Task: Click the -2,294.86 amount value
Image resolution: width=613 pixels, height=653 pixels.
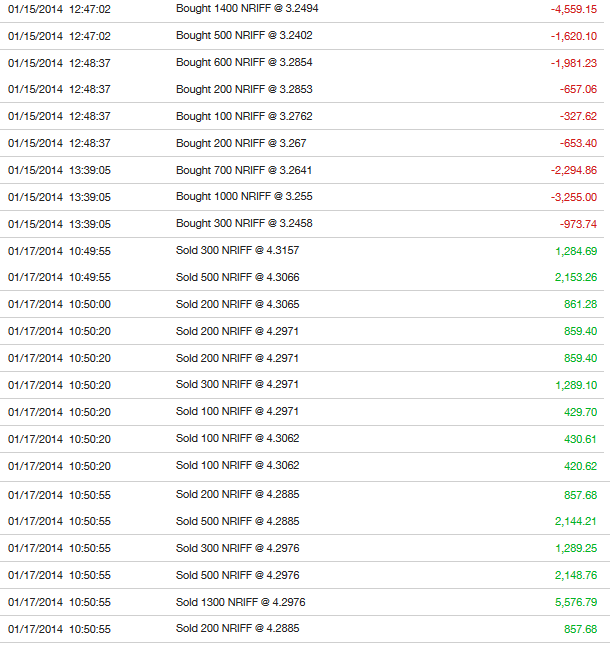Action: pyautogui.click(x=574, y=170)
